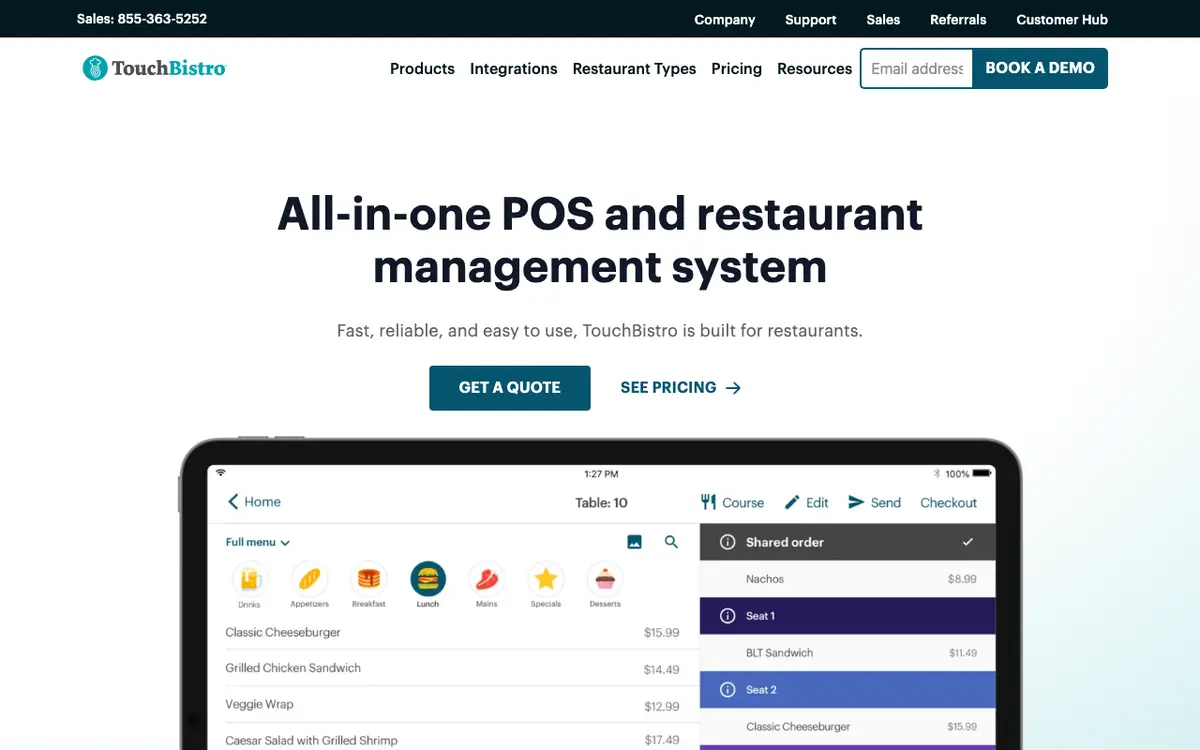This screenshot has height=750, width=1200.
Task: Open the Integrations navigation menu
Action: pos(514,69)
